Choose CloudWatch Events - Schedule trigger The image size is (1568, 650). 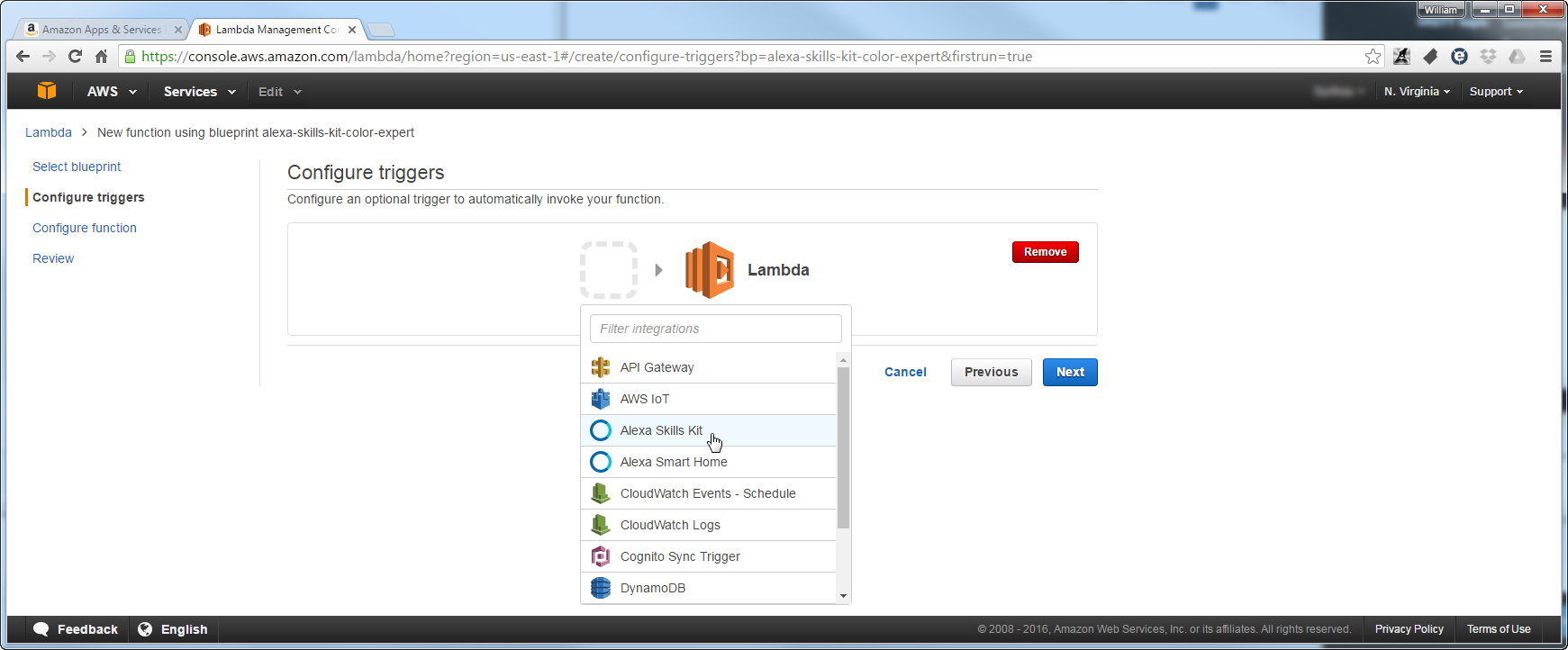coord(709,493)
